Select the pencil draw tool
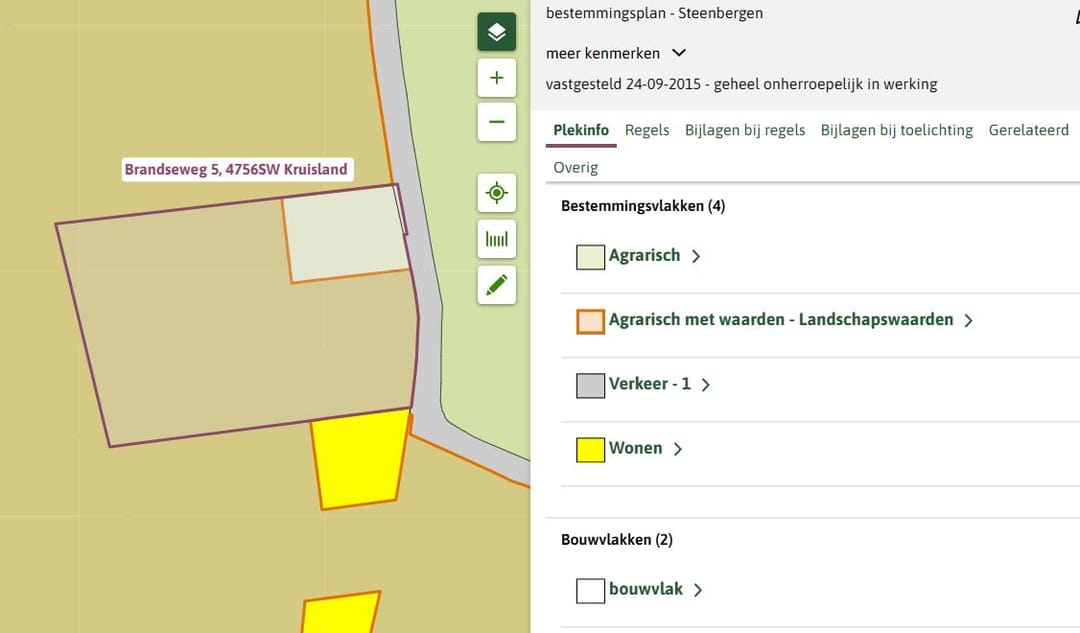 (x=496, y=285)
